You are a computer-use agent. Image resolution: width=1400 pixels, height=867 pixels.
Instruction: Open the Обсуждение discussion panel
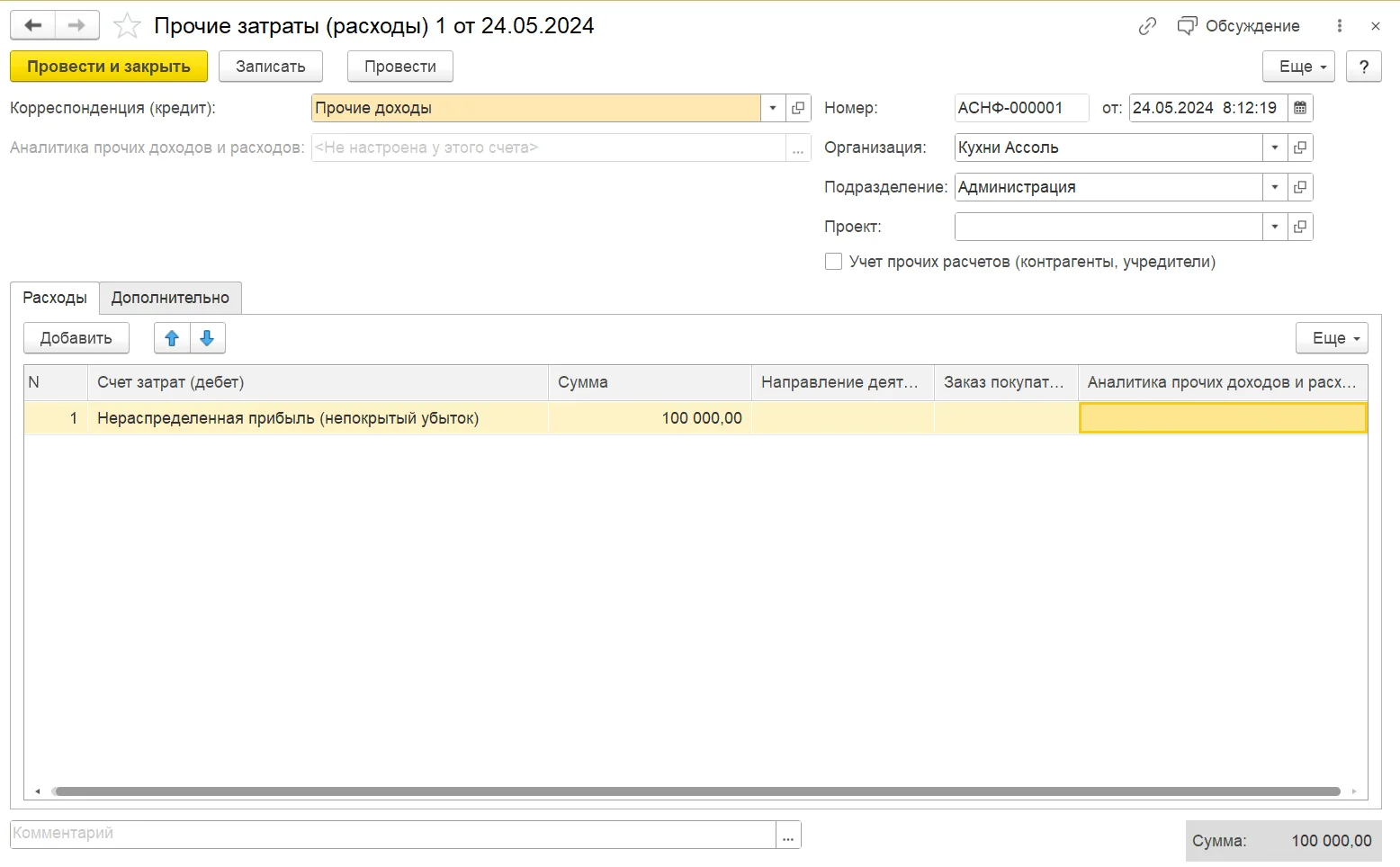(x=1239, y=26)
